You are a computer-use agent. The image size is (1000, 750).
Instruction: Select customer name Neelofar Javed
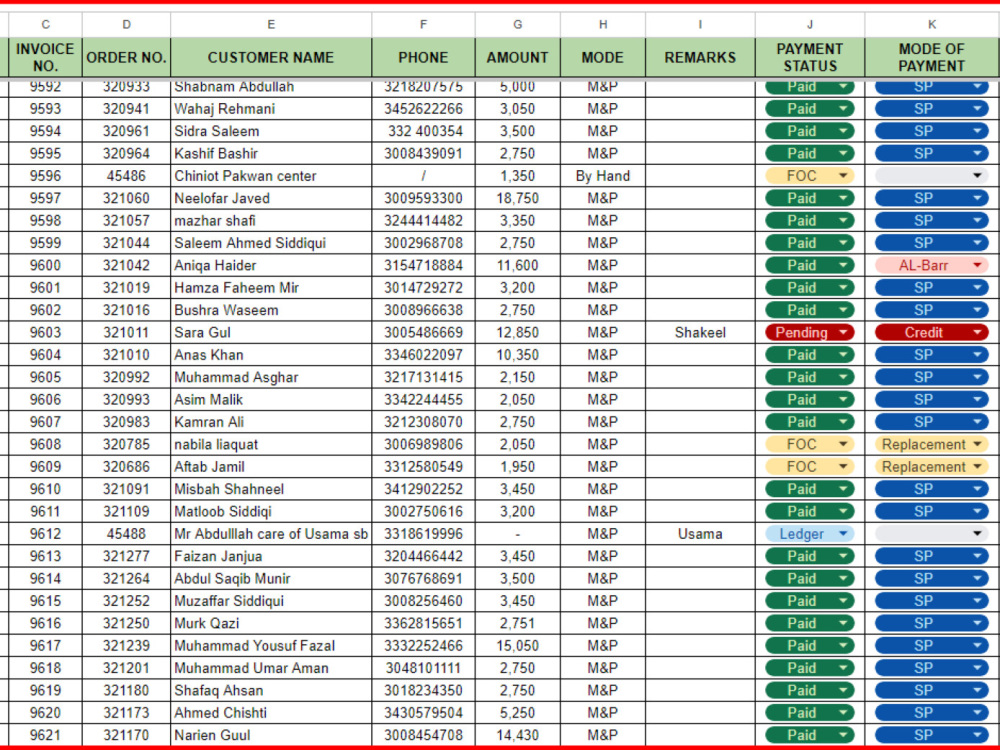click(x=271, y=198)
